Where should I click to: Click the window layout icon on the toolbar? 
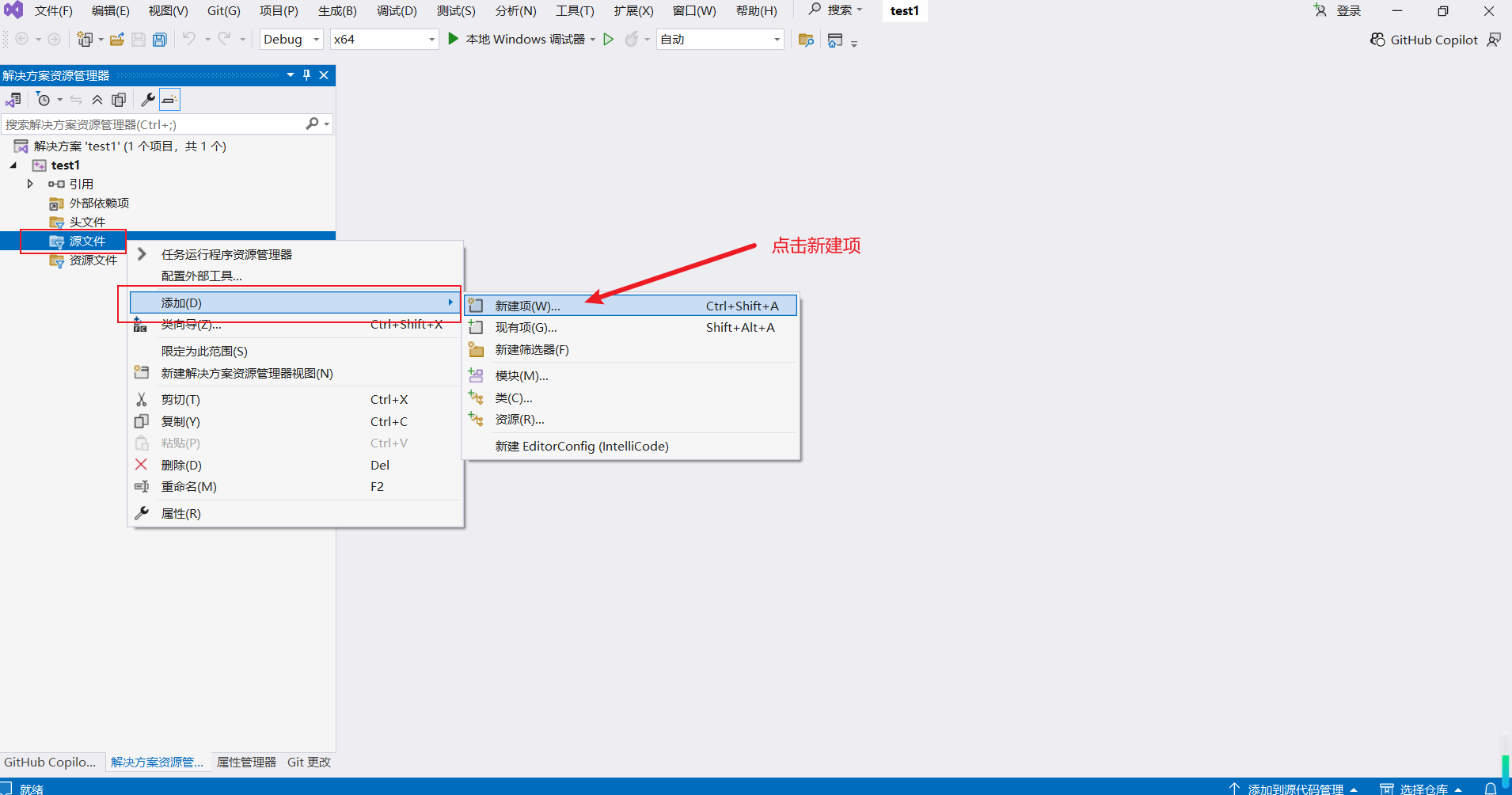(835, 40)
